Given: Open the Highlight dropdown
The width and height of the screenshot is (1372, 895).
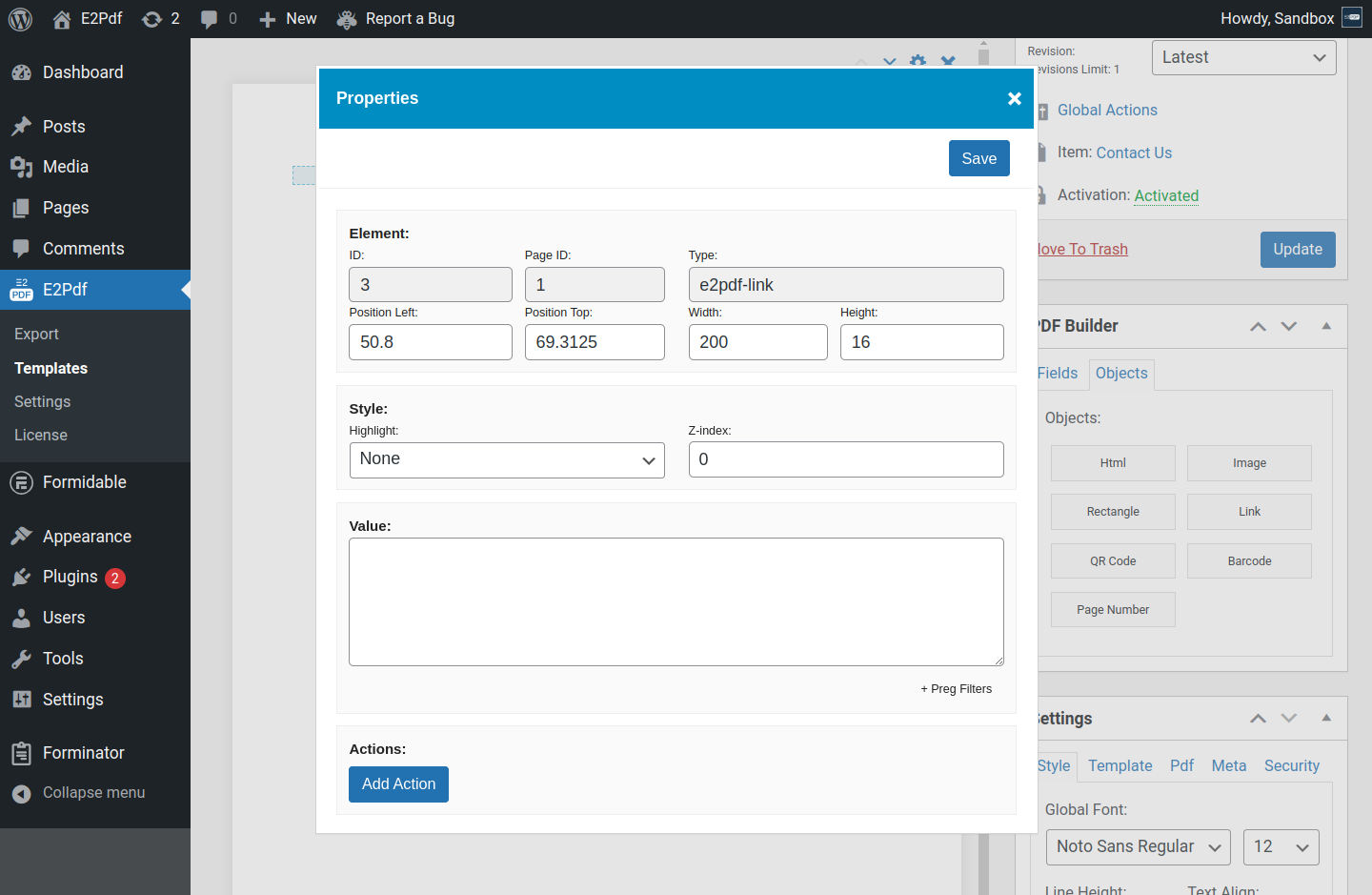Looking at the screenshot, I should (506, 459).
